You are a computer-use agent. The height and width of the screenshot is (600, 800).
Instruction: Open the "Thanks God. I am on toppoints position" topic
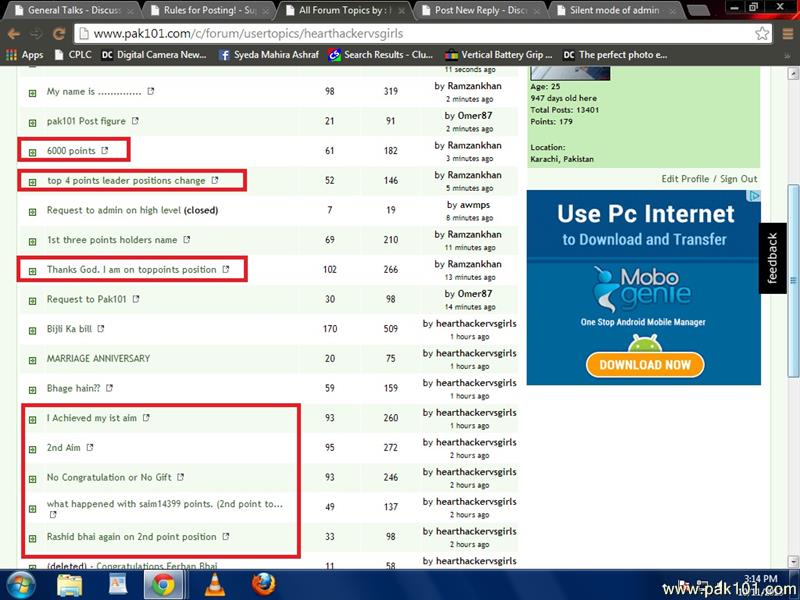pos(131,270)
